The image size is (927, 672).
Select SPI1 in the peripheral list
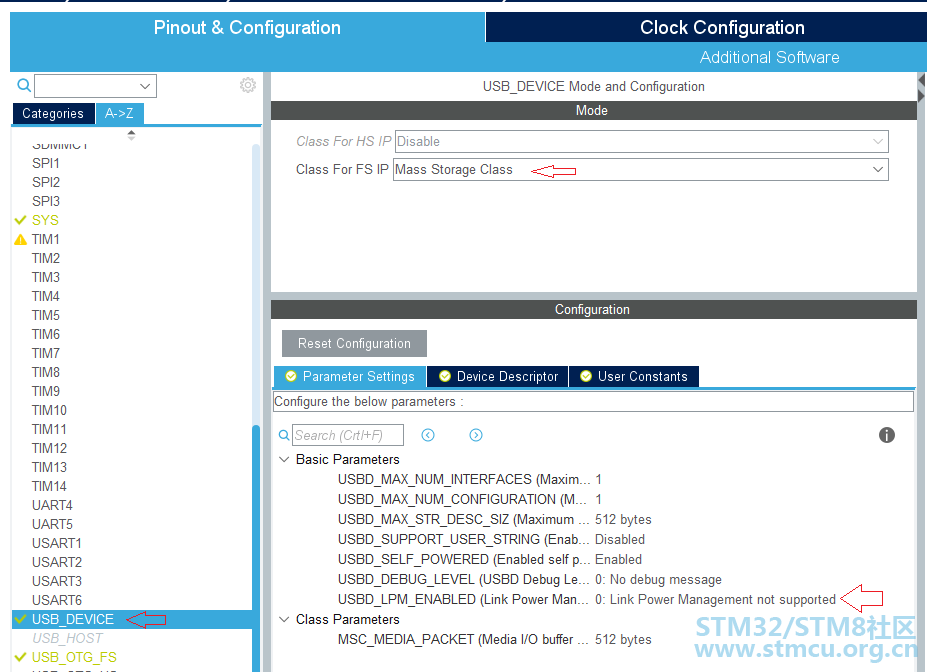click(46, 163)
